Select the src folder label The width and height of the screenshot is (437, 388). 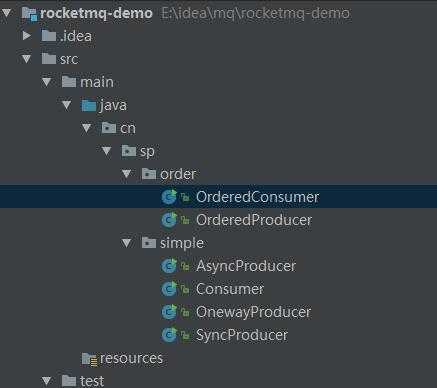click(69, 59)
